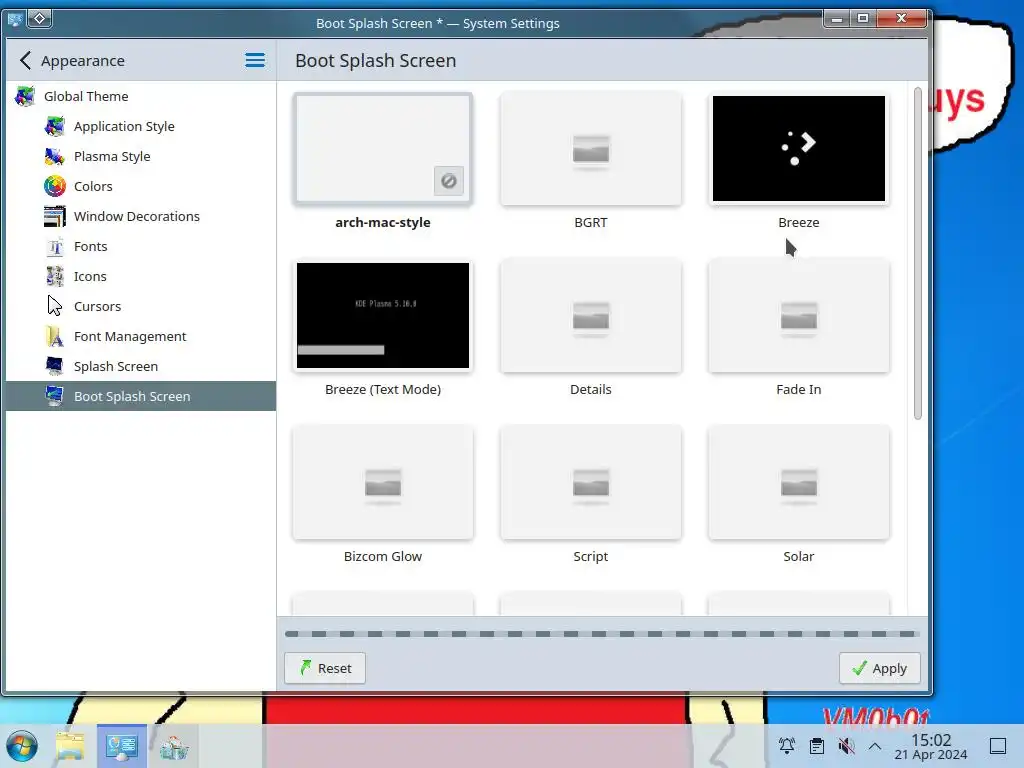Screen dimensions: 1024x768
Task: Select the arch-mac-style theme thumbnail
Action: tap(383, 148)
